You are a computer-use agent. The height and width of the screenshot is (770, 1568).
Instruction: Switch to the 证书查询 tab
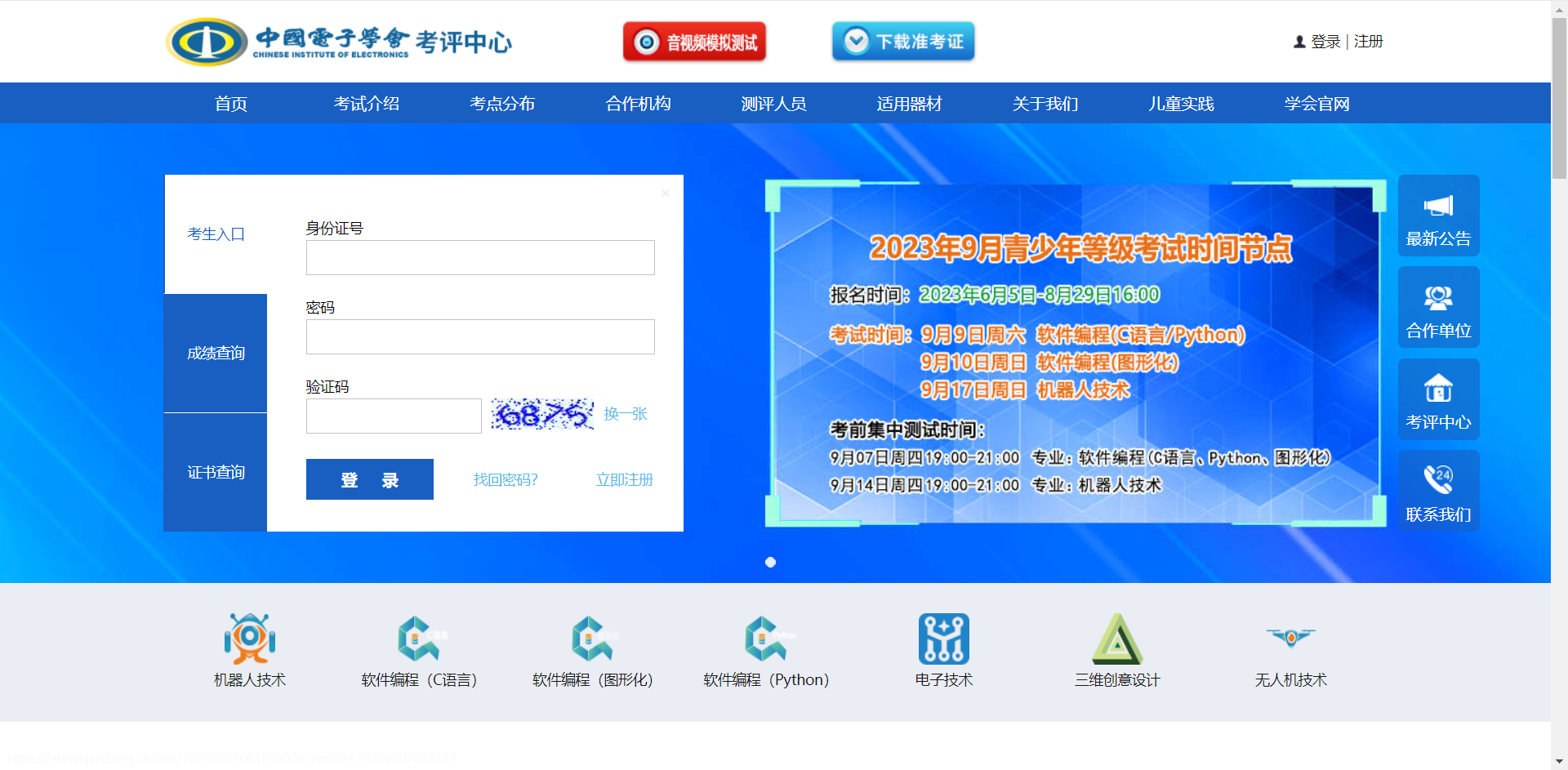pyautogui.click(x=215, y=472)
